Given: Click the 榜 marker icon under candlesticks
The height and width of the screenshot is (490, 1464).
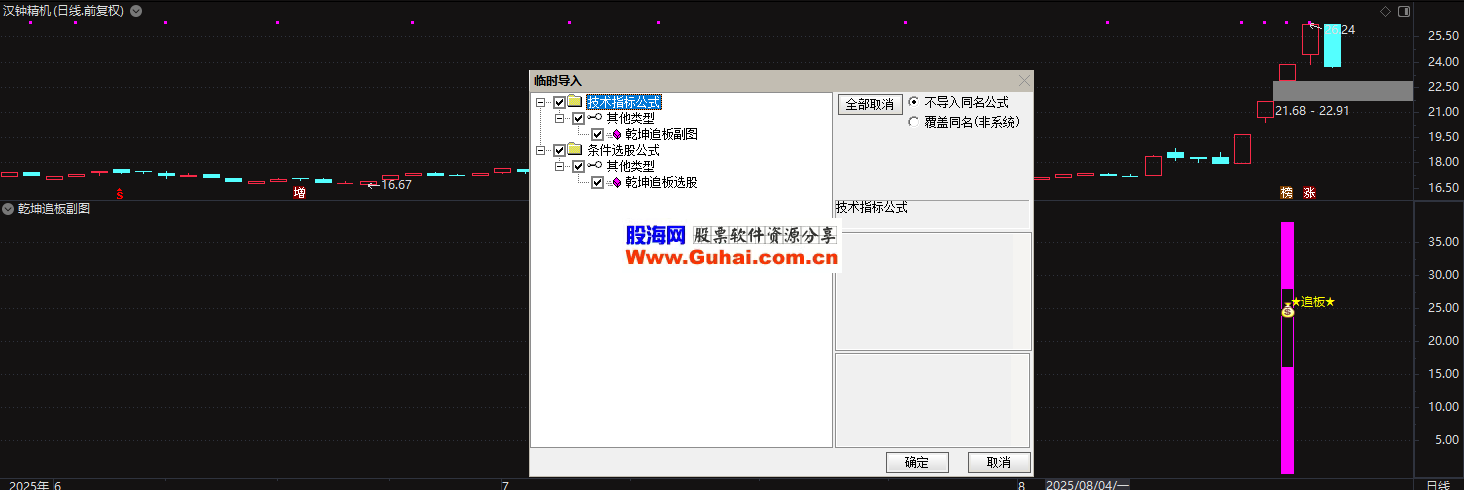Looking at the screenshot, I should point(1287,192).
